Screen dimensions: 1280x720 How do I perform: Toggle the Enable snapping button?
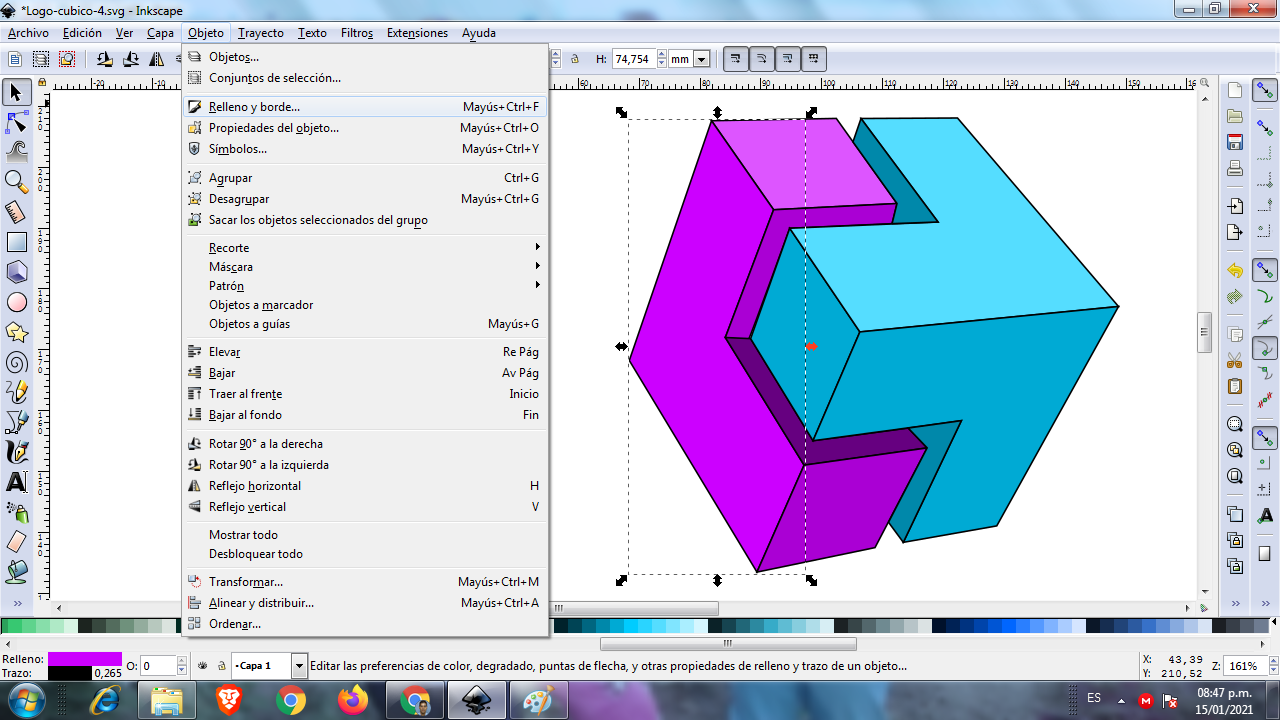coord(1265,91)
